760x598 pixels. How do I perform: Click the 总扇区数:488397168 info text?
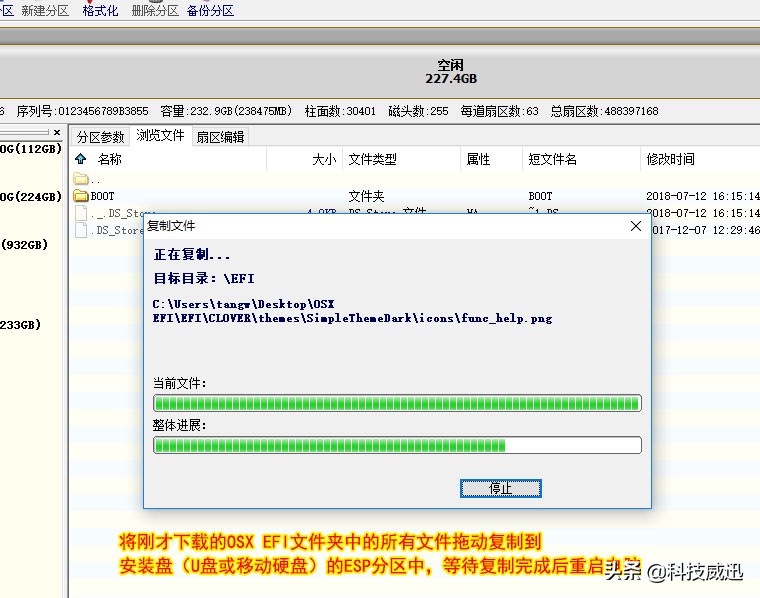pyautogui.click(x=604, y=111)
